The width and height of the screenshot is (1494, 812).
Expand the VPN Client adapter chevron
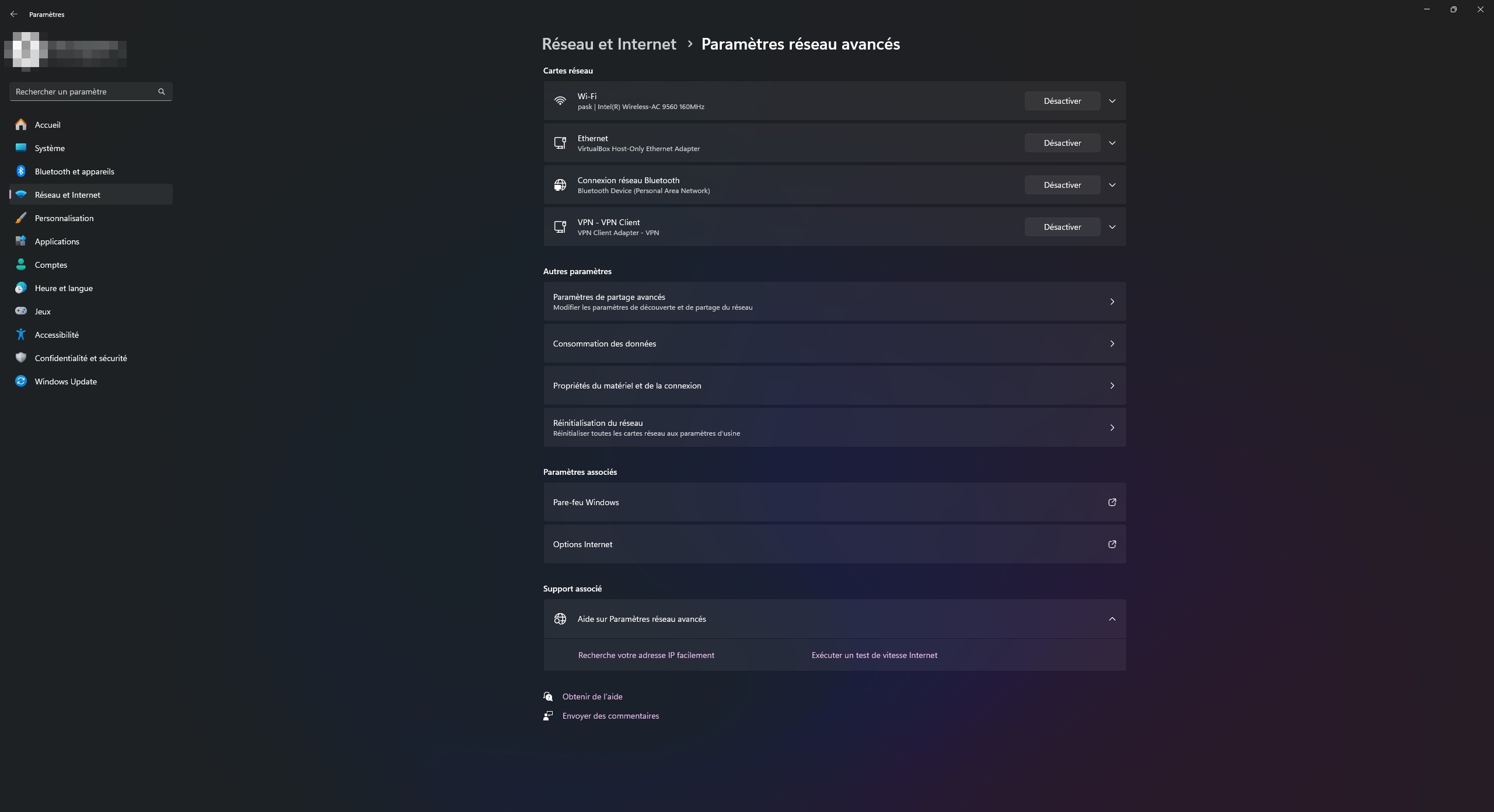pos(1112,227)
